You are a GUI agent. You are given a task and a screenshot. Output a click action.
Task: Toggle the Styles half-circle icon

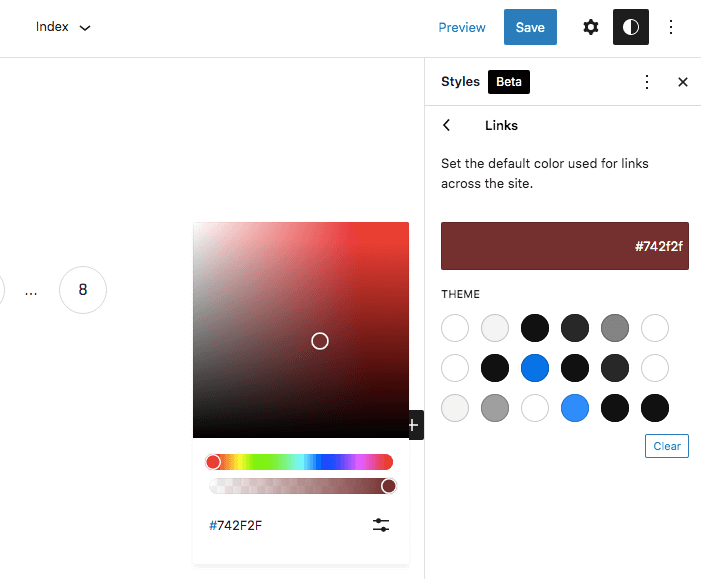point(630,27)
